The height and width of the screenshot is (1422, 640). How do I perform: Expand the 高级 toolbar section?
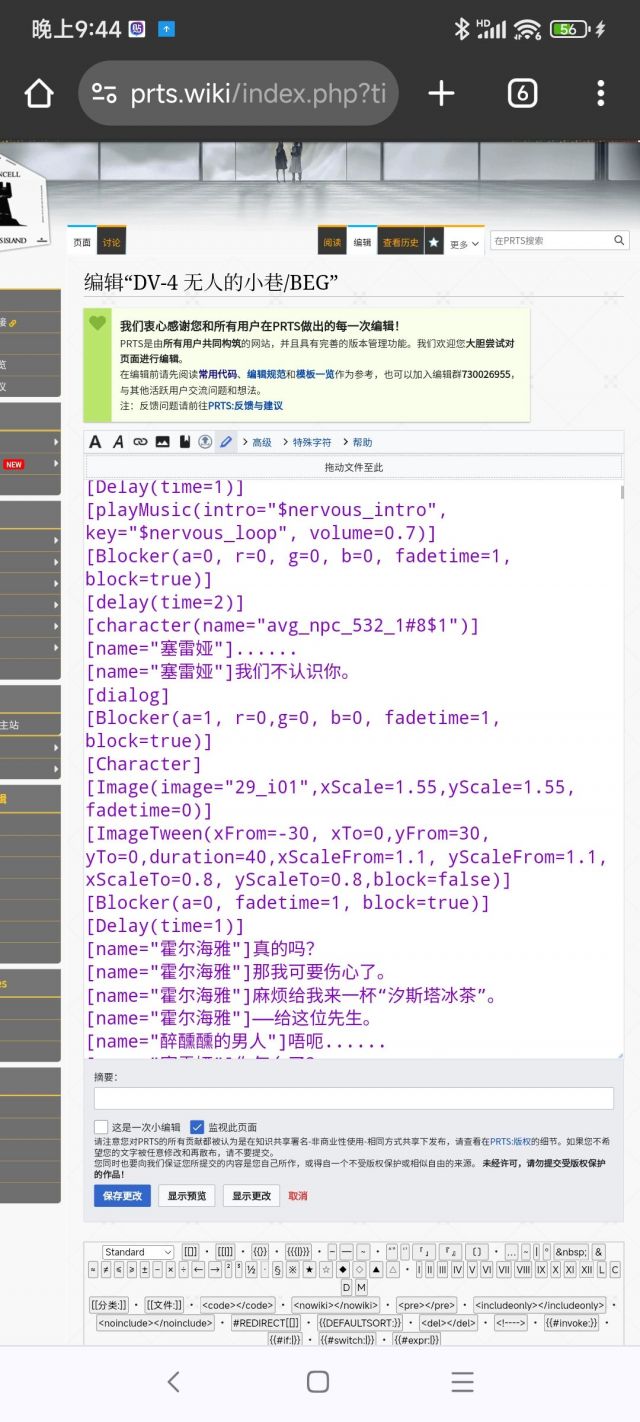point(257,442)
